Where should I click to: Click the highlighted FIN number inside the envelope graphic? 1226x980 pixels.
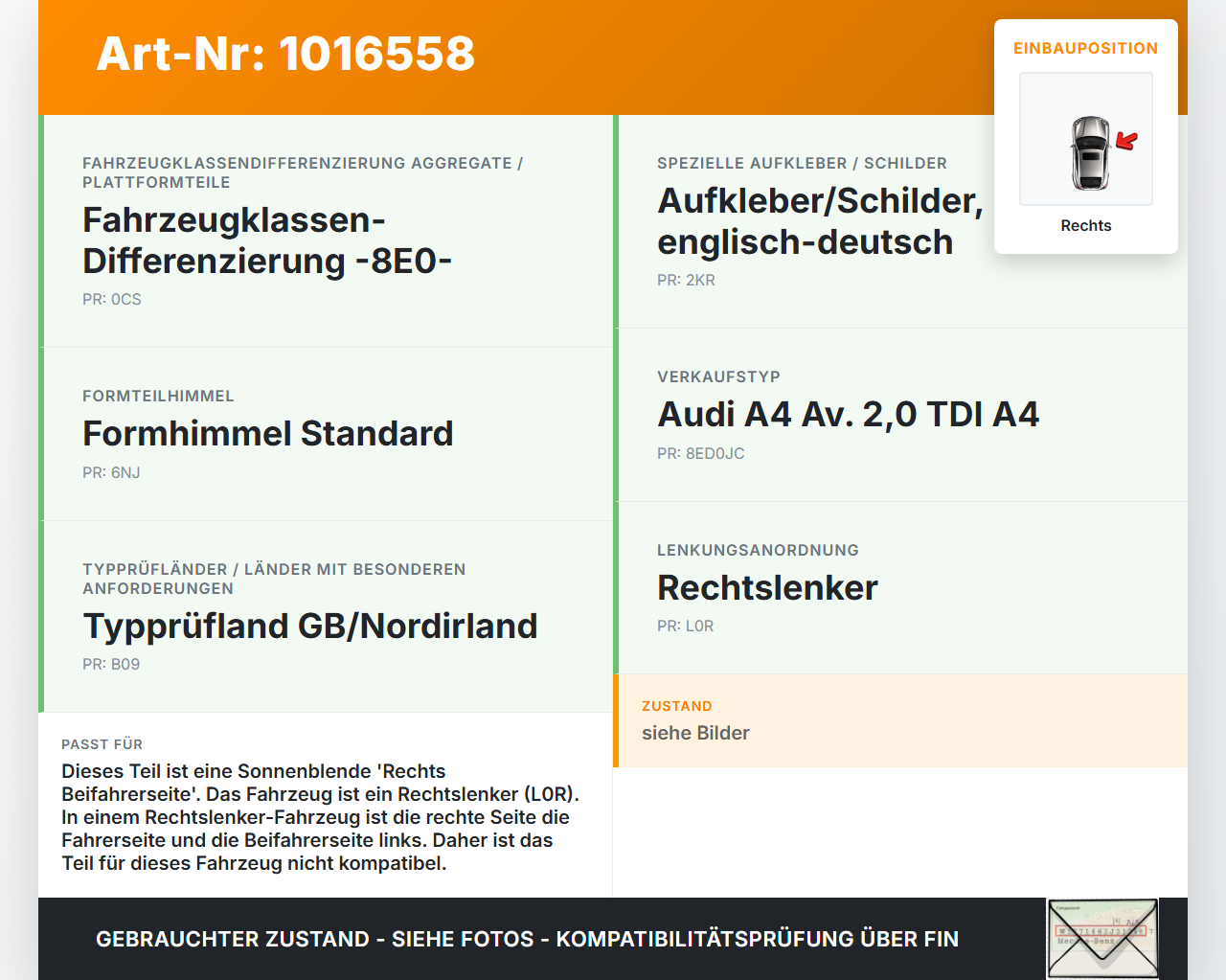pyautogui.click(x=1101, y=930)
